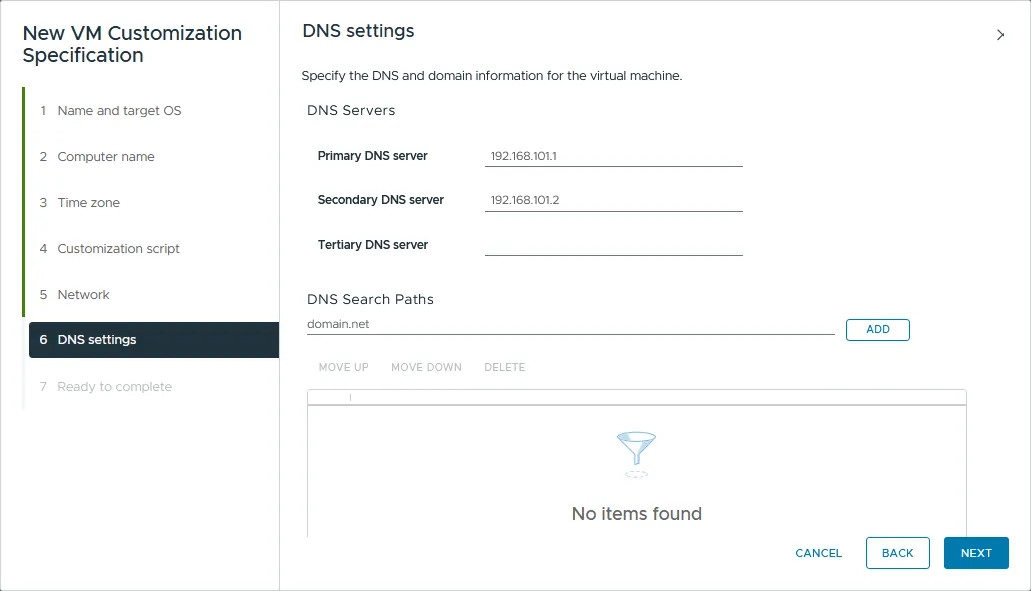Click the 'Secondary DNS server' label
Viewport: 1031px width, 591px height.
pyautogui.click(x=380, y=200)
